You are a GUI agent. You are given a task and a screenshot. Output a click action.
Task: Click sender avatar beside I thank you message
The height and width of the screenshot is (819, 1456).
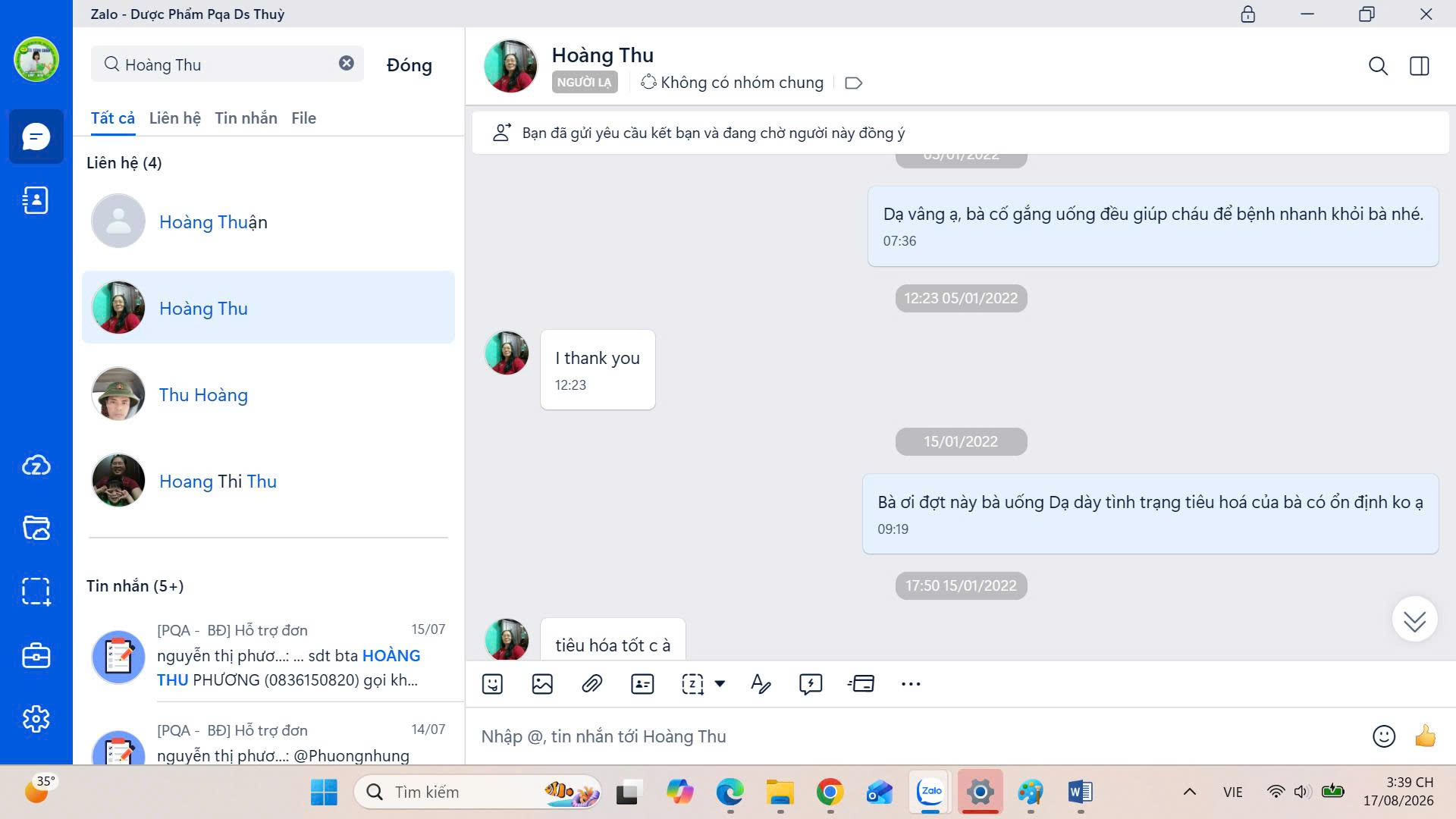coord(507,353)
